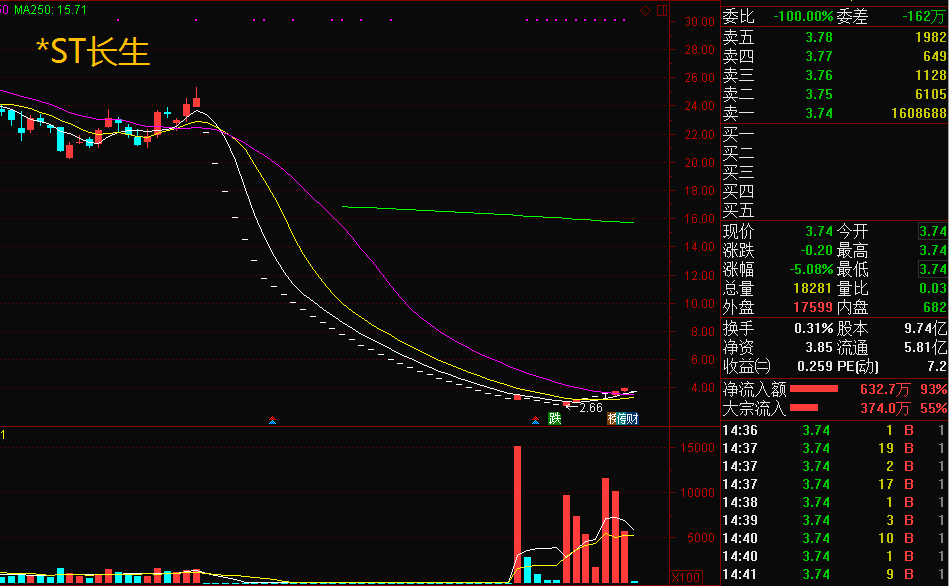Click the PE(动) value 7.2

(x=937, y=367)
